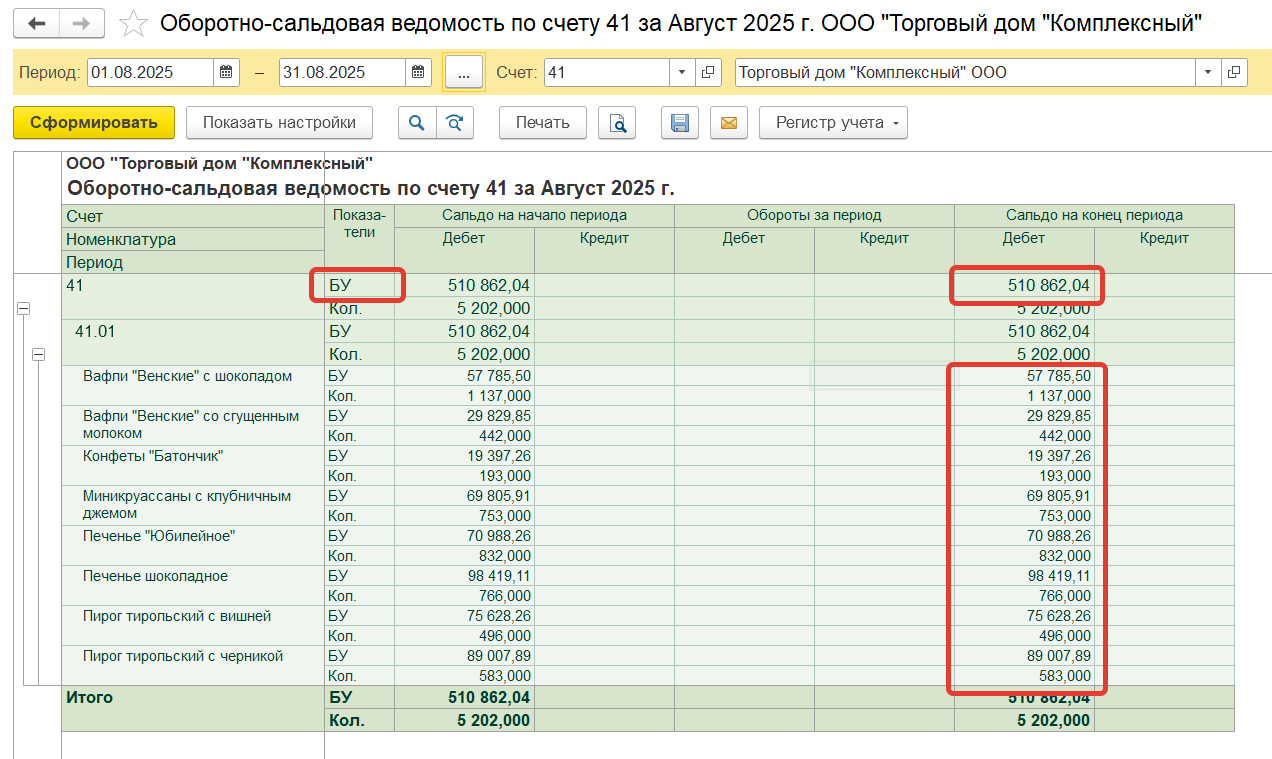This screenshot has height=759, width=1272.
Task: Click Показать настройки button
Action: tap(279, 123)
